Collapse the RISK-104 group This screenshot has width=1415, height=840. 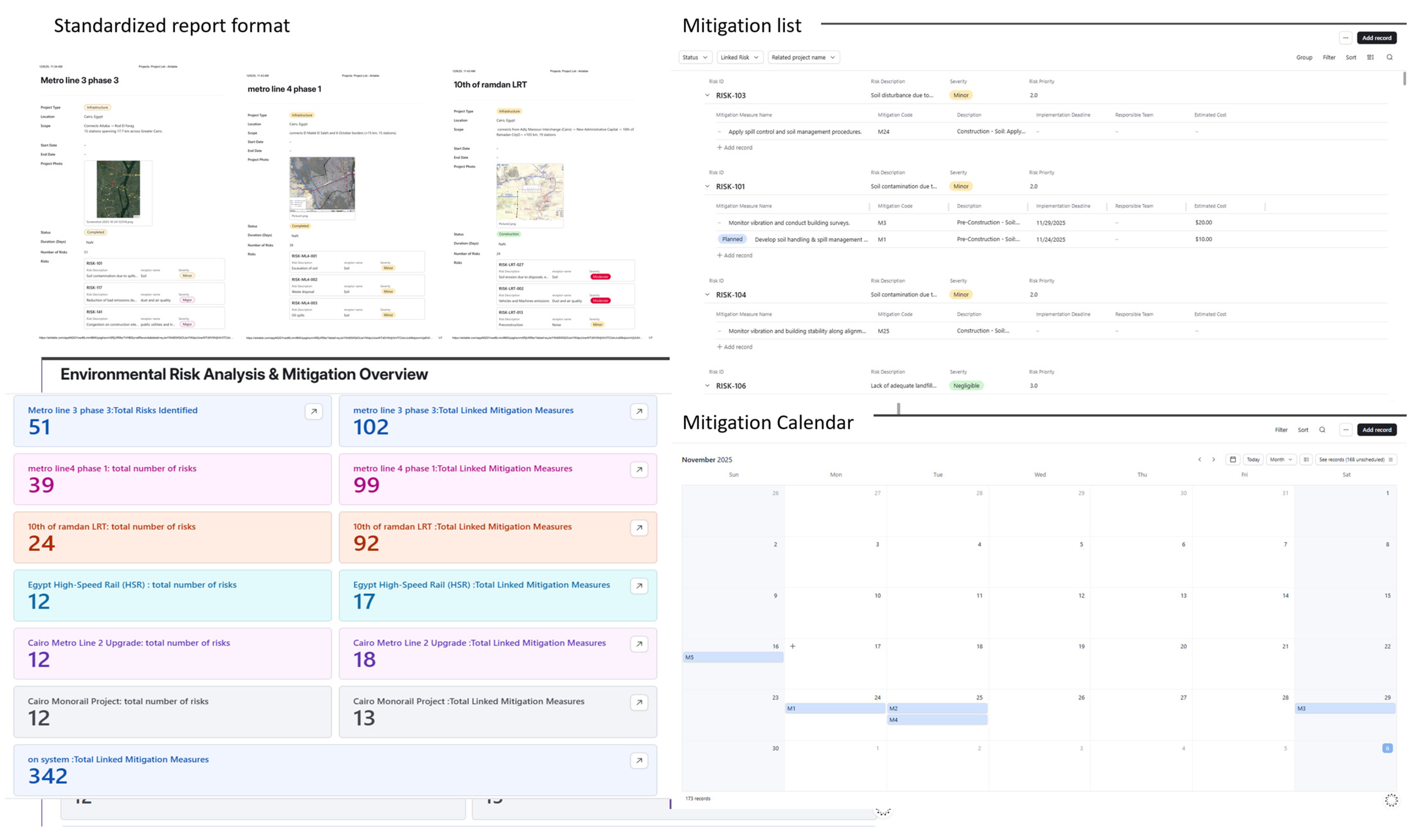(707, 294)
